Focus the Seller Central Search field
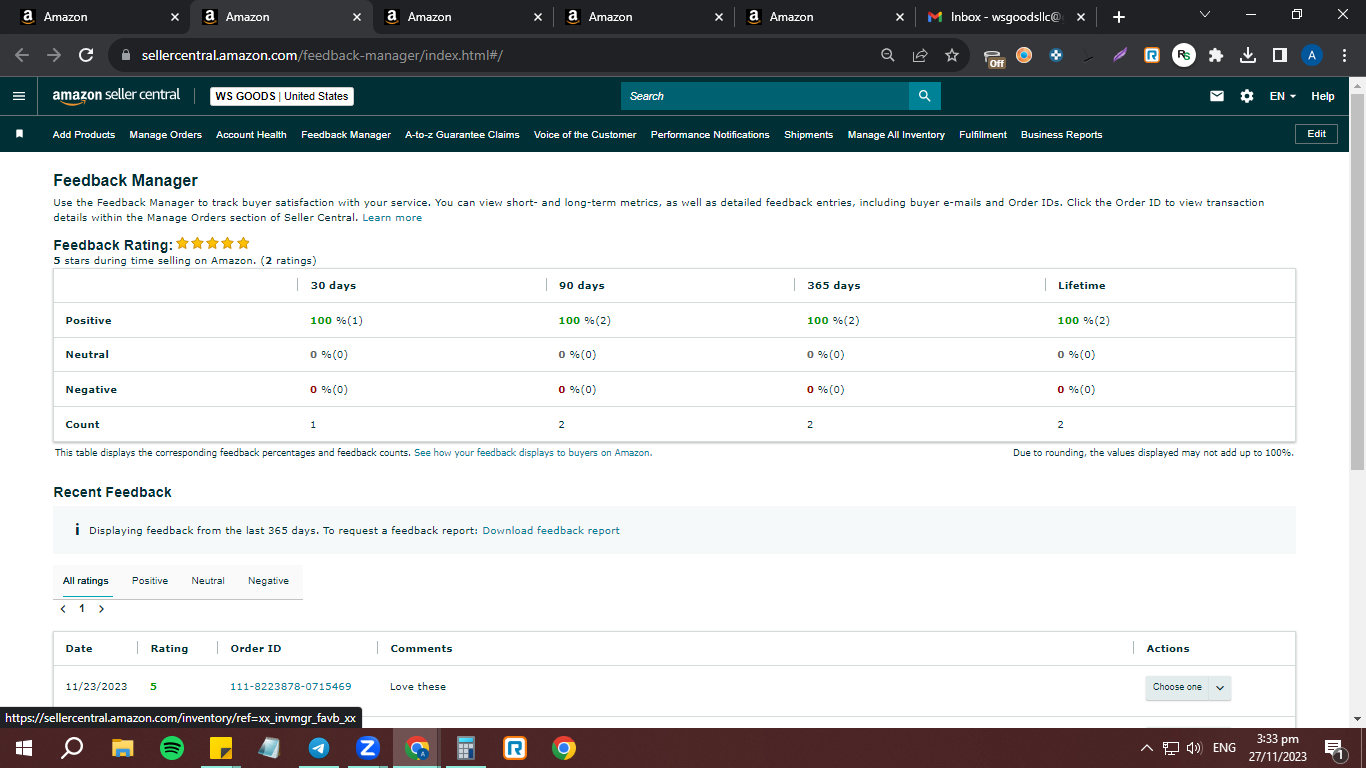This screenshot has height=768, width=1366. 765,96
